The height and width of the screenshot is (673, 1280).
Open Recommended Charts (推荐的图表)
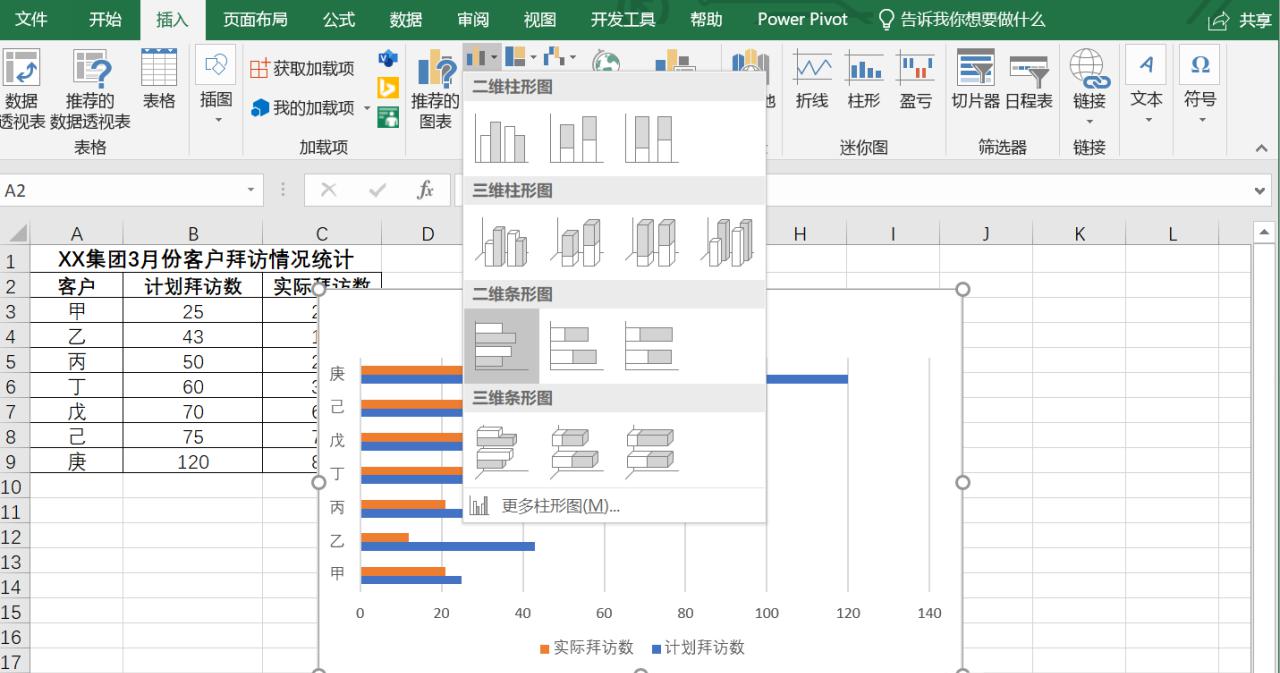pyautogui.click(x=436, y=89)
